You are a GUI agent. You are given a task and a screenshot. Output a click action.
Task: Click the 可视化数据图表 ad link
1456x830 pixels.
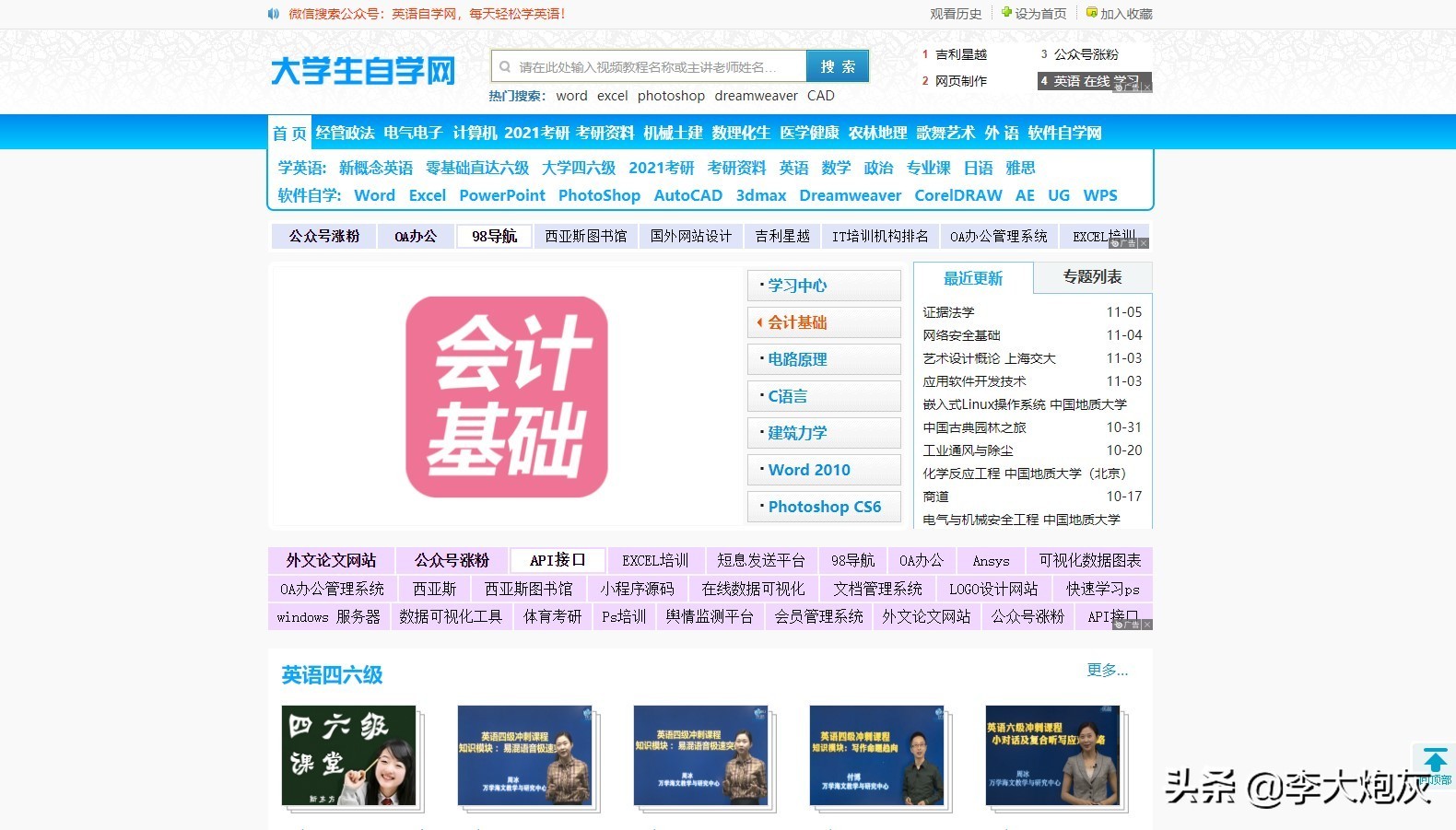click(x=1090, y=560)
